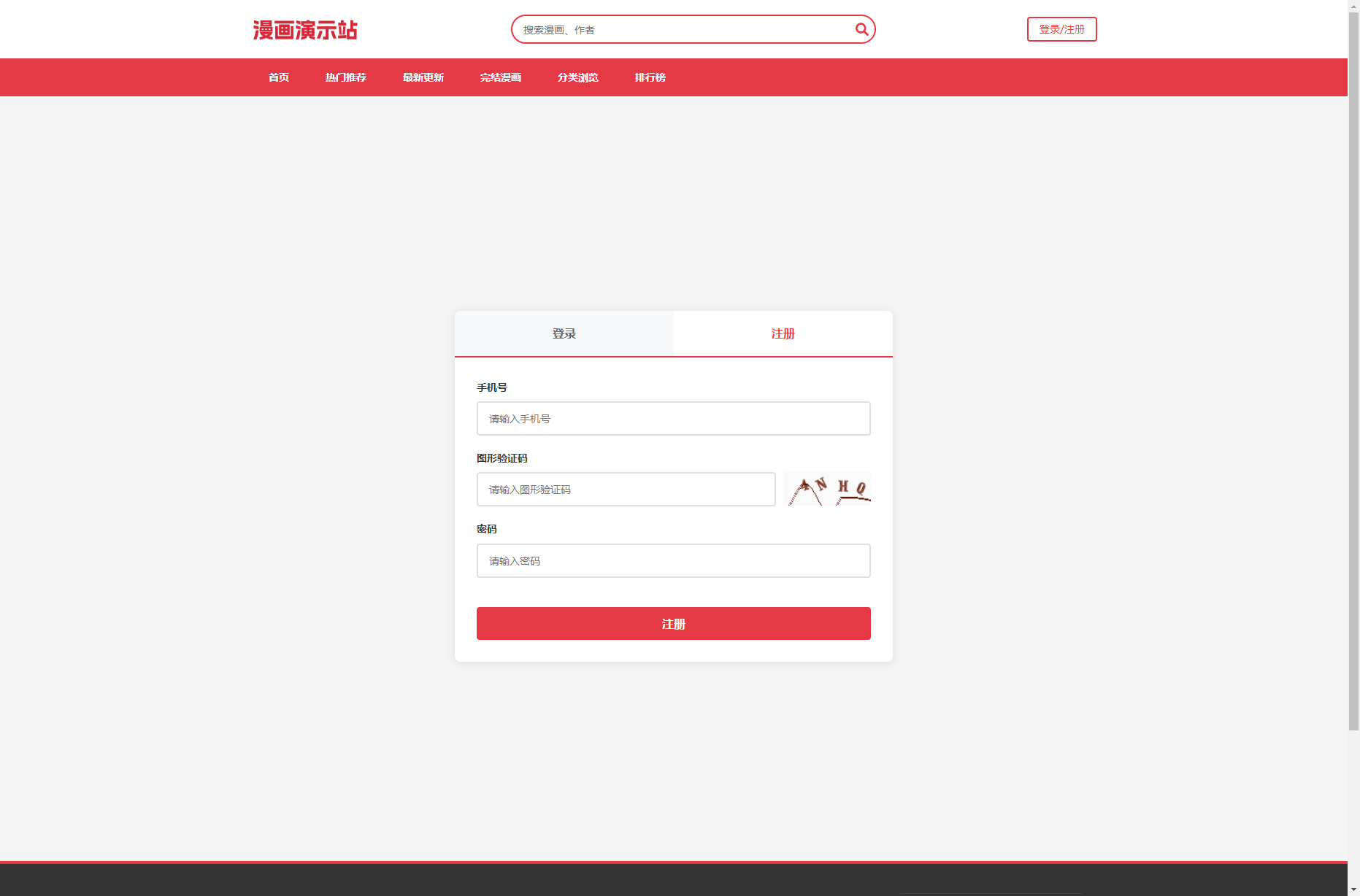Open the 热门推荐 navigation item
This screenshot has height=896, width=1360.
pos(345,77)
